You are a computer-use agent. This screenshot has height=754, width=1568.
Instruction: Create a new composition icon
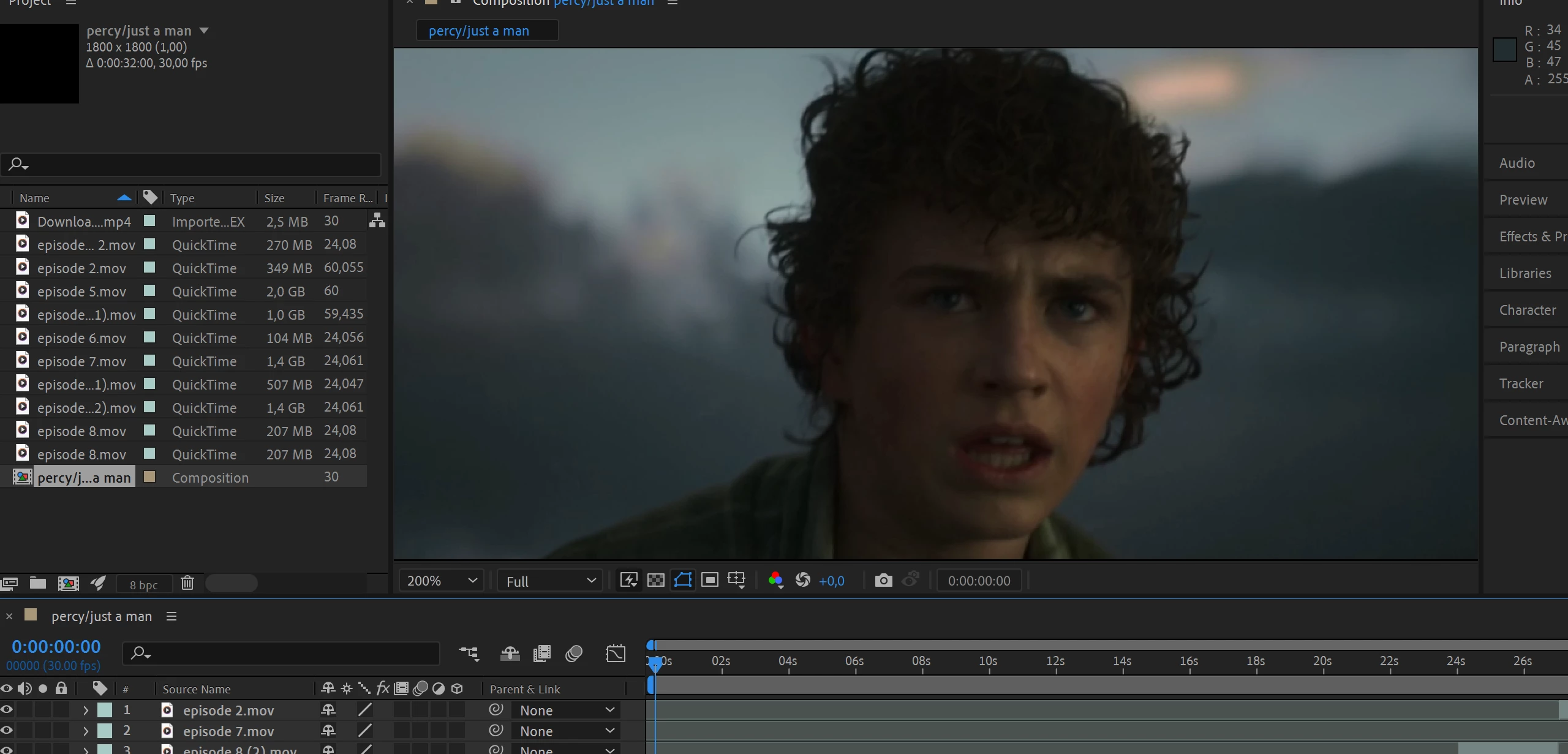tap(68, 583)
